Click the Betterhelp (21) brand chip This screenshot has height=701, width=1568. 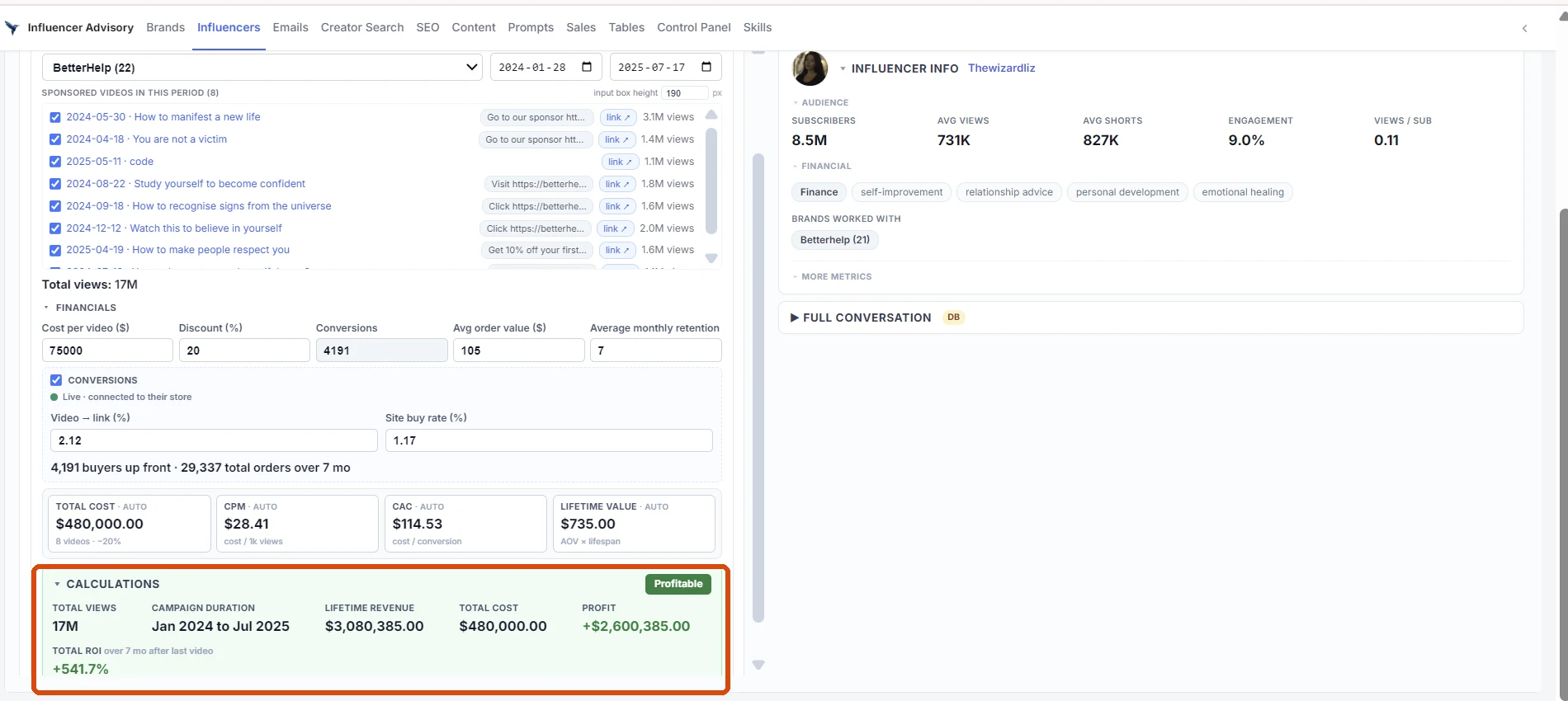click(834, 240)
